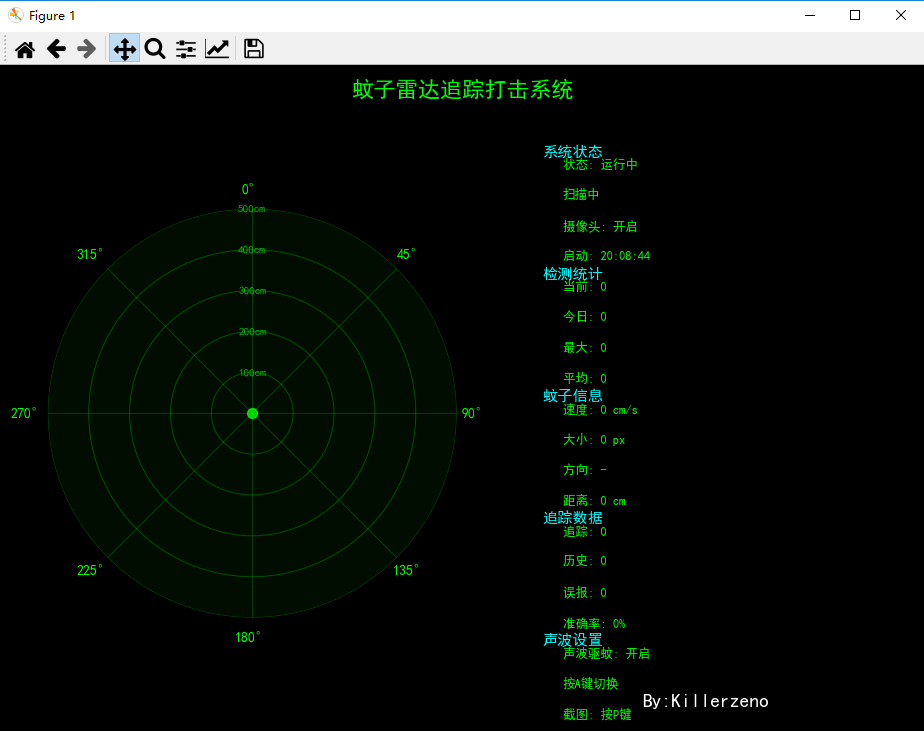Open the Edit axis and curve parameters tool
Screen dimensions: 924x731
[217, 49]
